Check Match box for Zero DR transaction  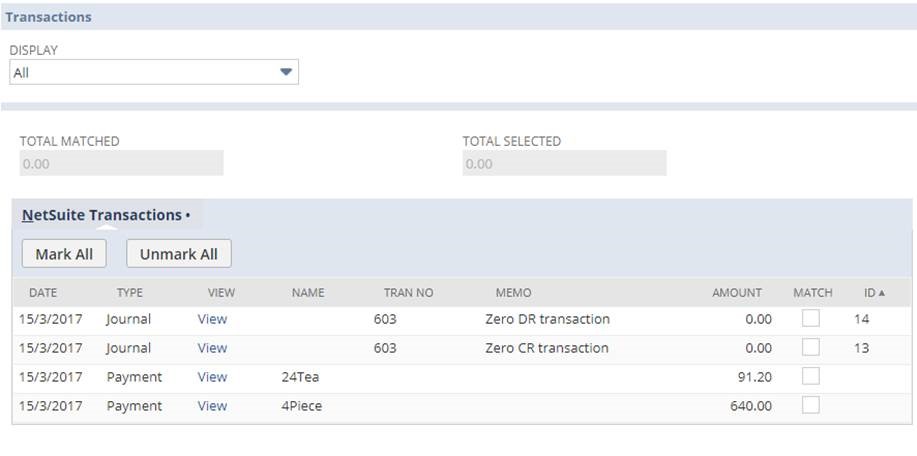click(811, 319)
